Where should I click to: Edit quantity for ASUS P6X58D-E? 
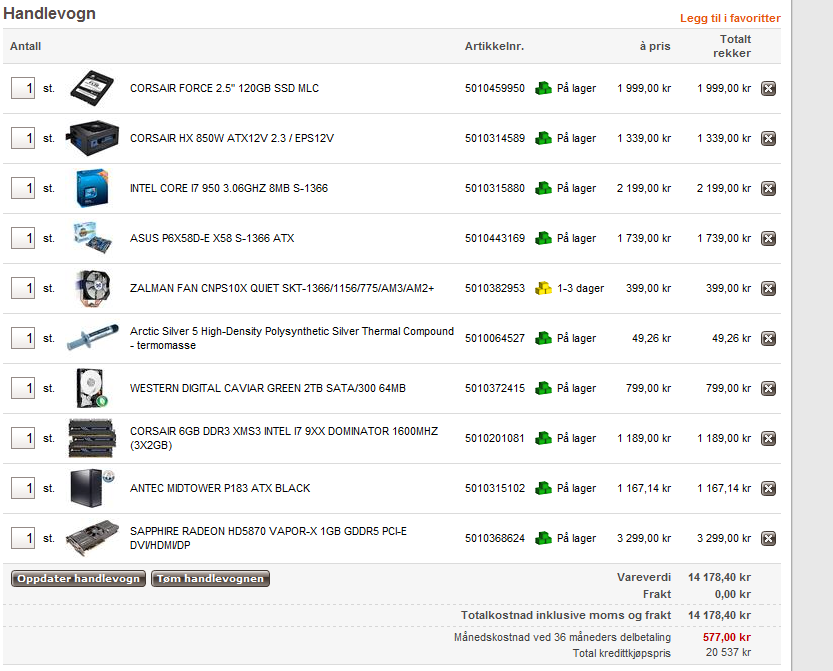[x=23, y=238]
